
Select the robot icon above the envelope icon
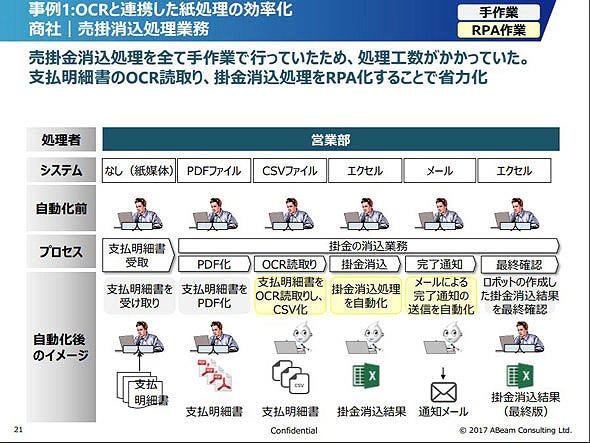pos(443,338)
